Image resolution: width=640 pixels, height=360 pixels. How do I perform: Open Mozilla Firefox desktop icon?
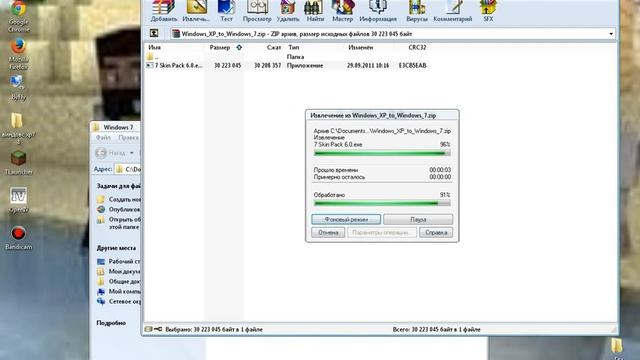click(18, 54)
